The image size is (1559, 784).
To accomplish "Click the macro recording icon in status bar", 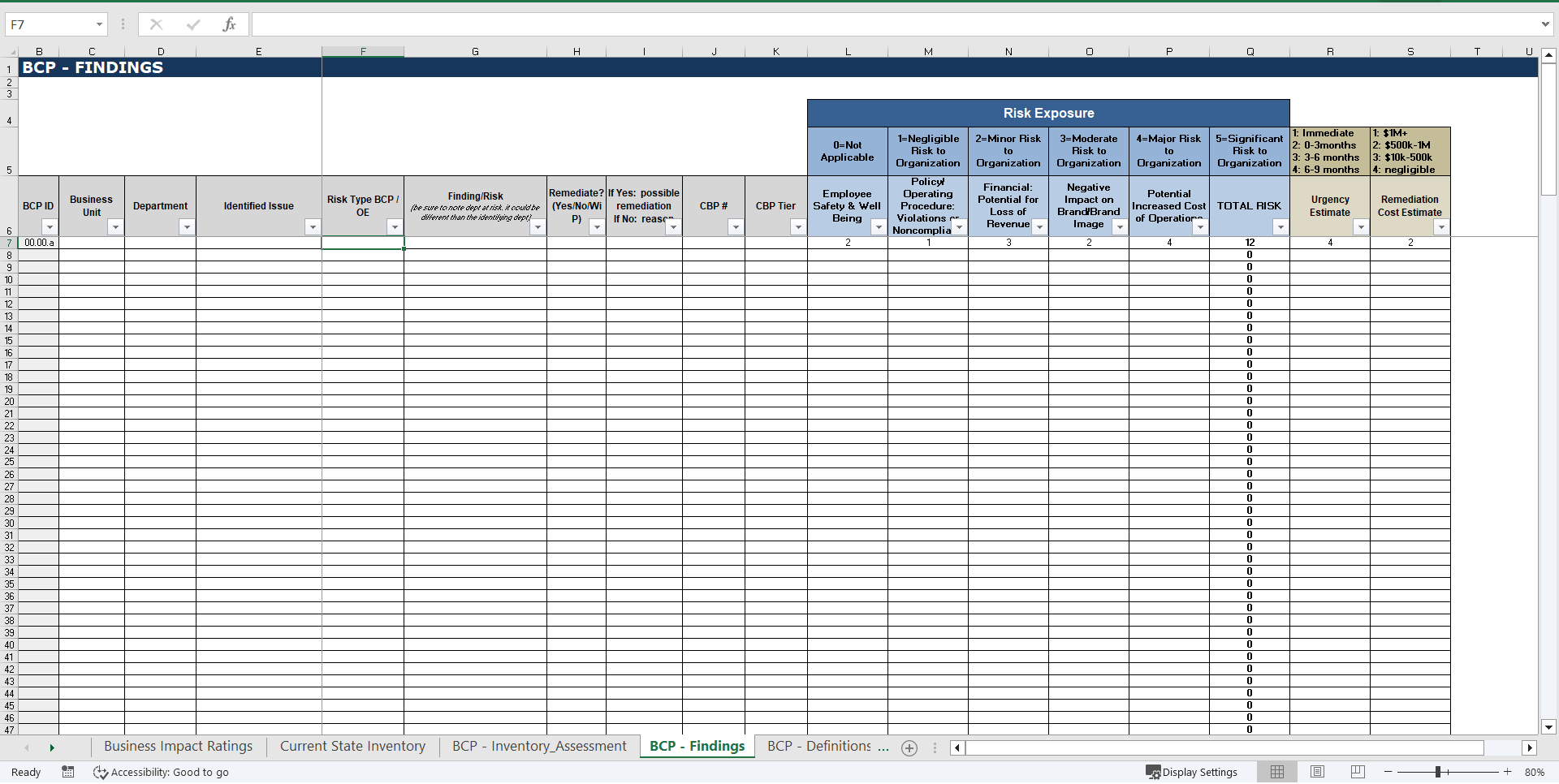I will pyautogui.click(x=68, y=772).
